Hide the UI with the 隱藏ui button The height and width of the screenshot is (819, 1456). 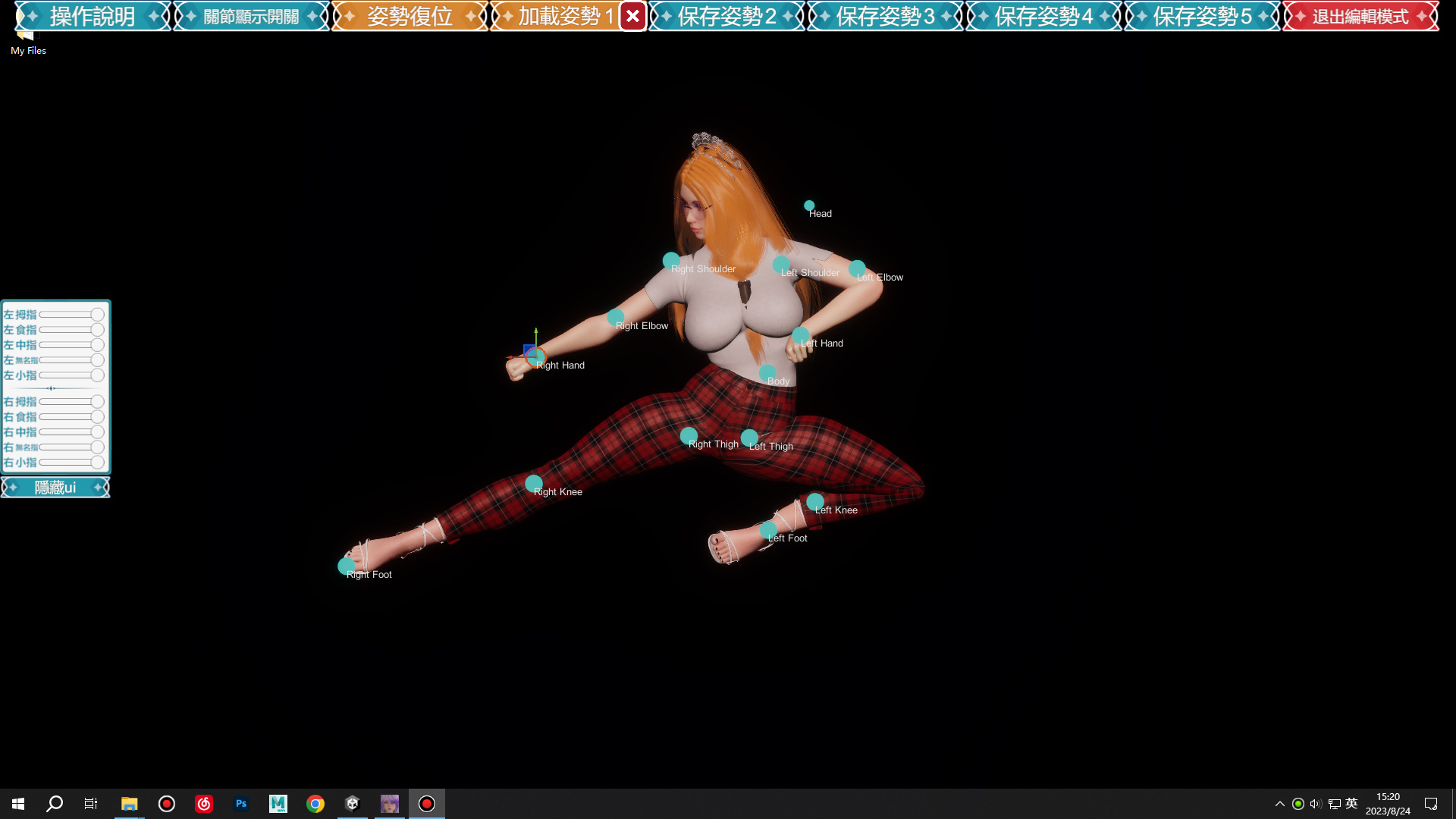click(55, 488)
